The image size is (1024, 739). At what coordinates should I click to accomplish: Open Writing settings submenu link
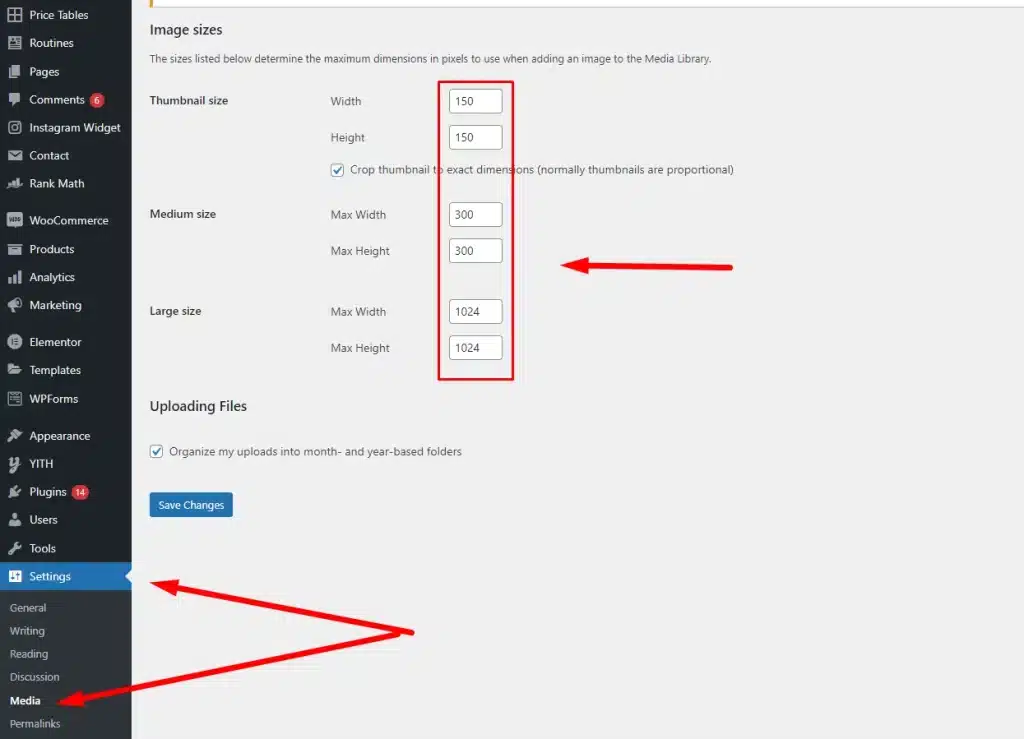27,631
